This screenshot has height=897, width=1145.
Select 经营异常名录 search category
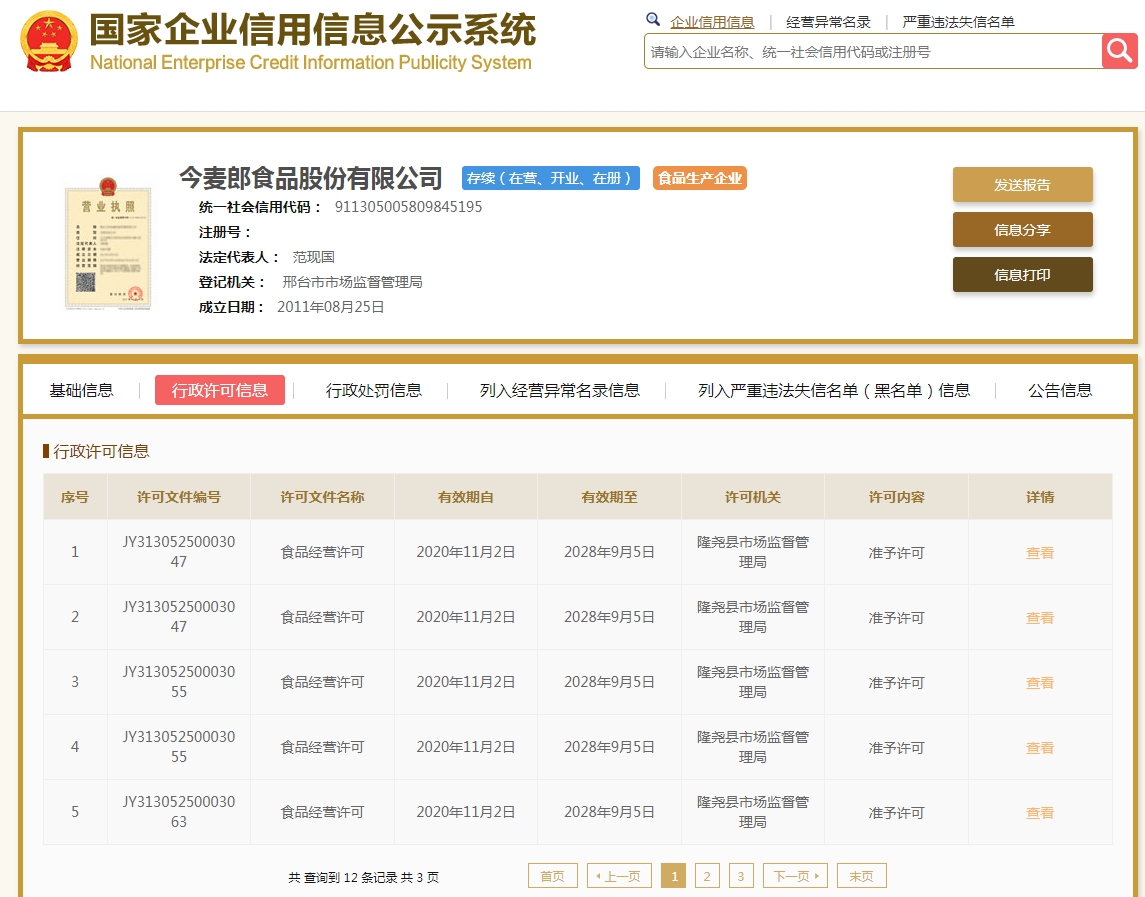tap(828, 22)
